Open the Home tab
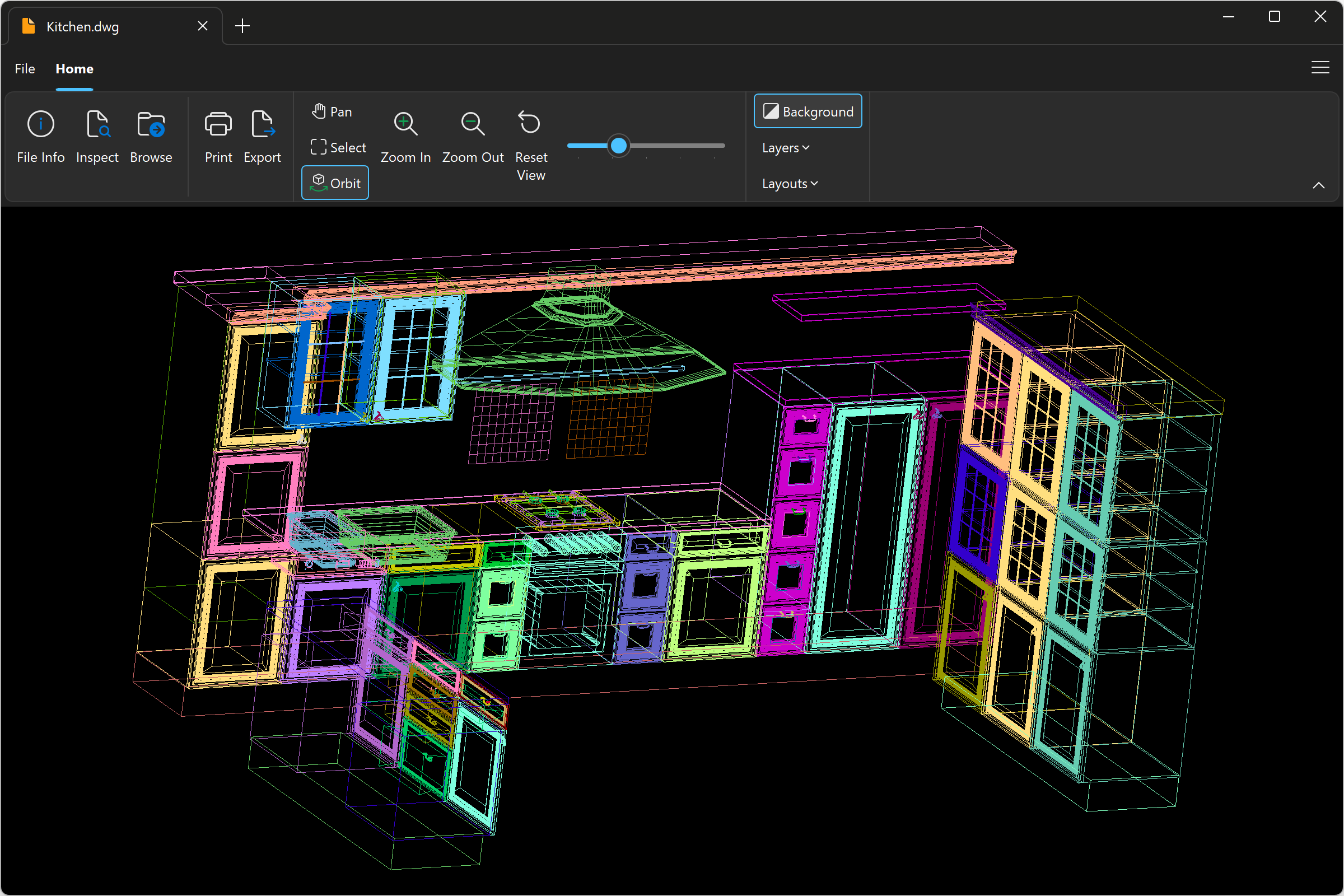This screenshot has height=896, width=1344. (74, 69)
